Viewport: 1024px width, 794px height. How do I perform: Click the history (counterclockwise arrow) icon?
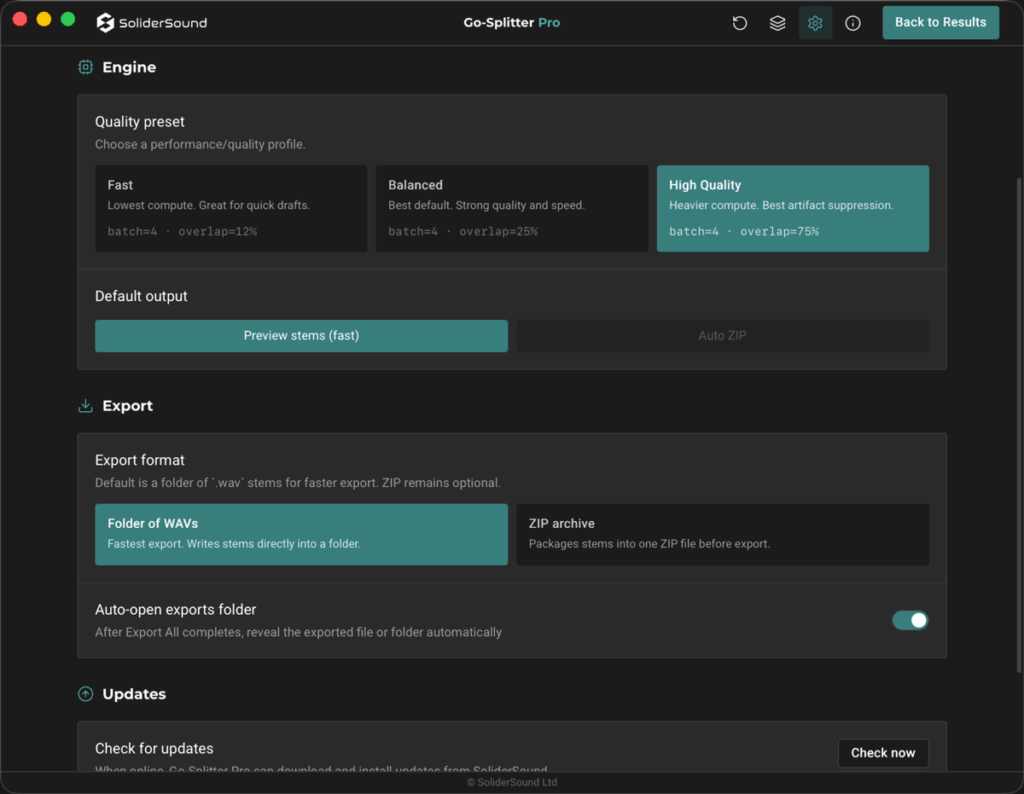click(x=739, y=23)
